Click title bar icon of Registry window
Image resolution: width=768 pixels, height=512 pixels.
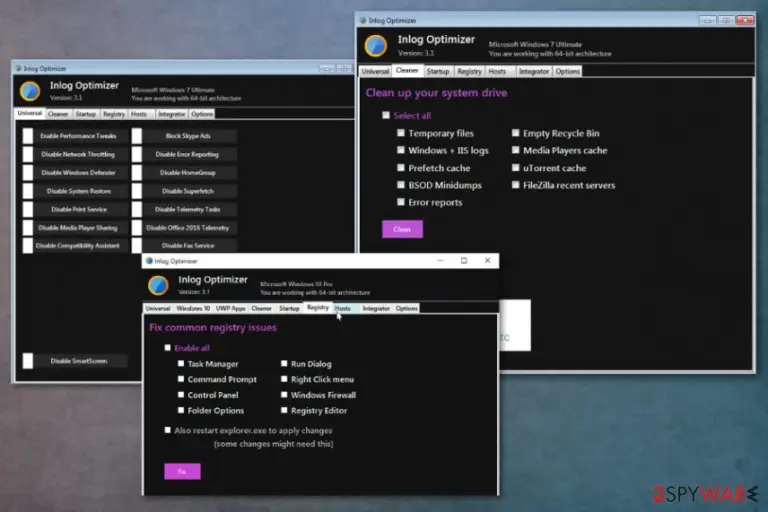(149, 261)
